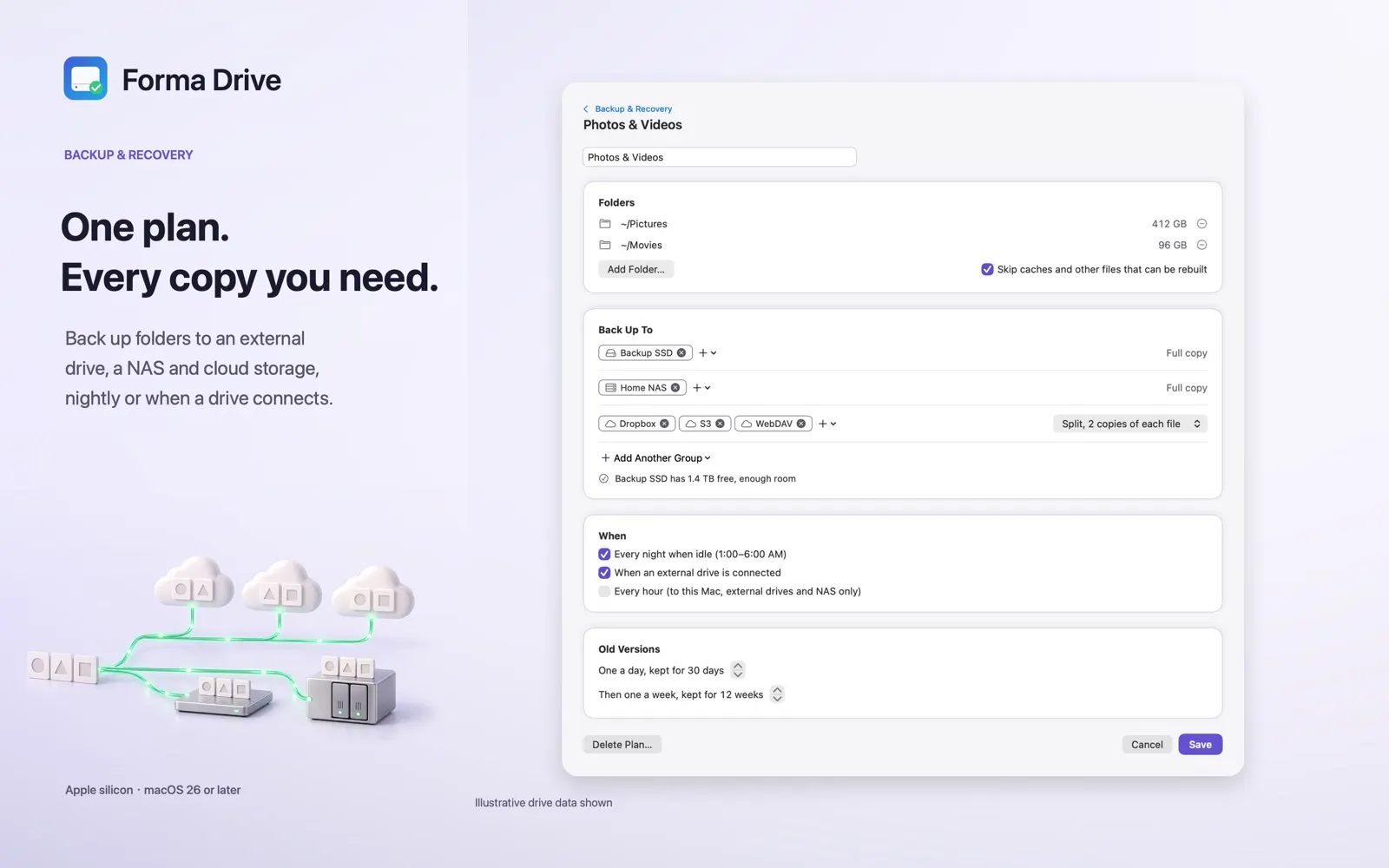Uncheck When an external drive is connected

tap(604, 573)
